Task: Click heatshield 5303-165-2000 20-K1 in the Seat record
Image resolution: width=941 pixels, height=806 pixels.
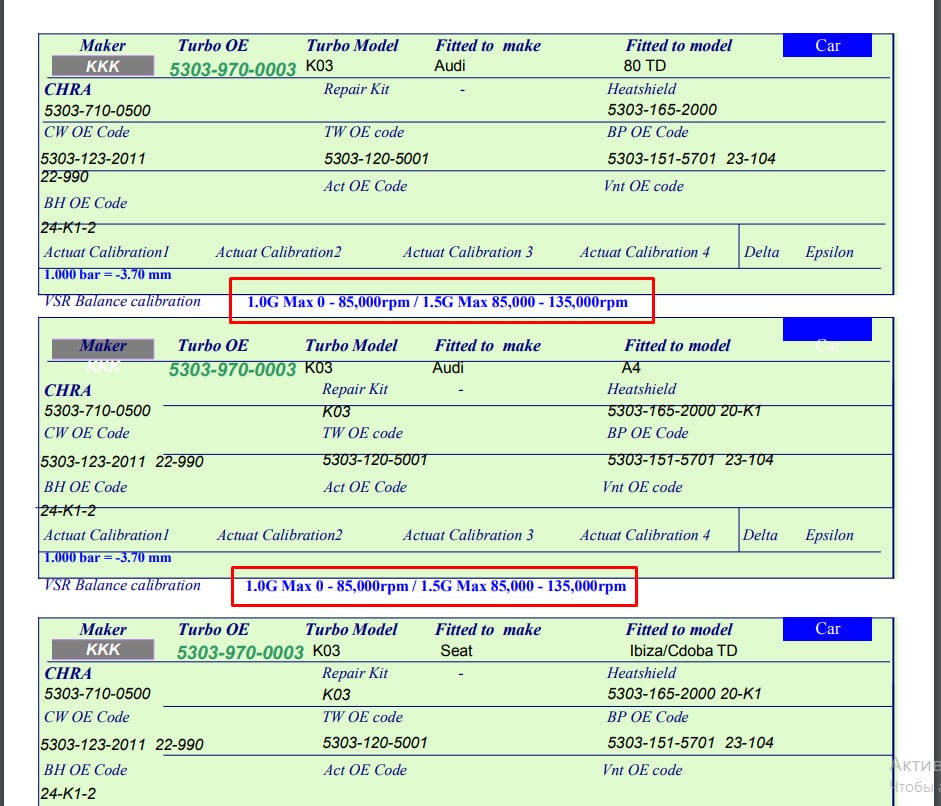Action: point(684,694)
